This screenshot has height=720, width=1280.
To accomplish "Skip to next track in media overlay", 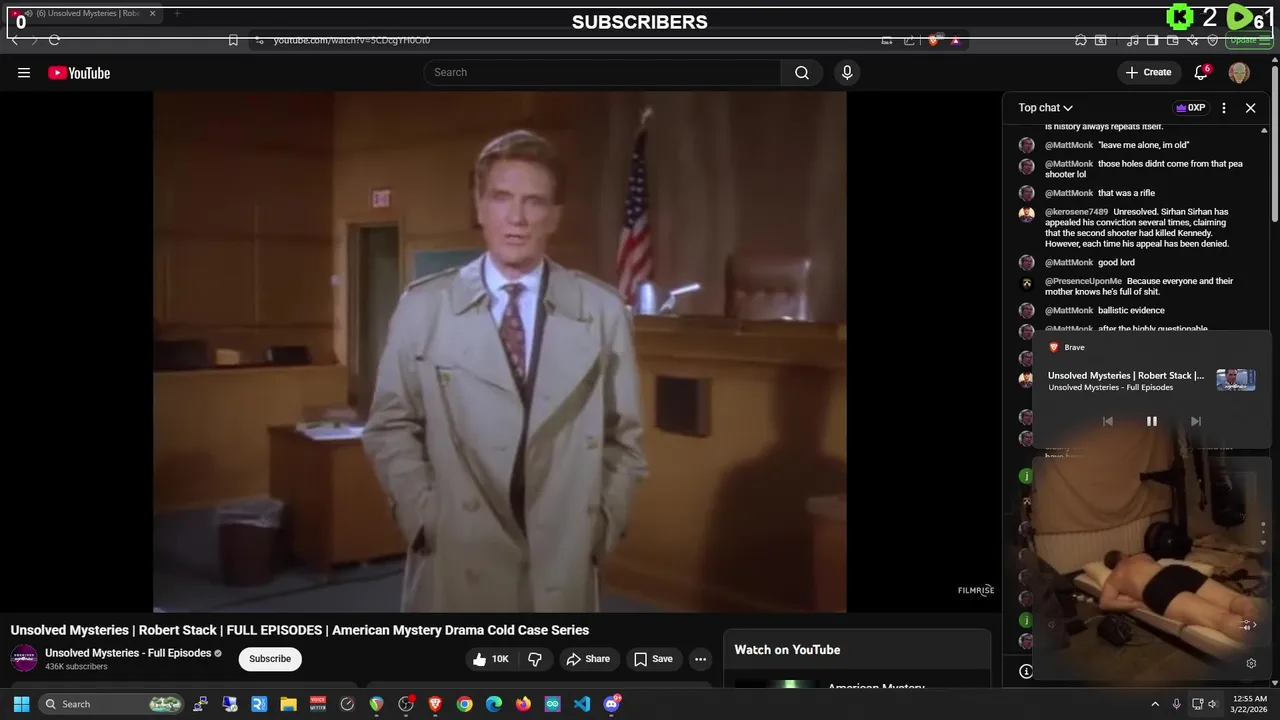I will click(1196, 421).
